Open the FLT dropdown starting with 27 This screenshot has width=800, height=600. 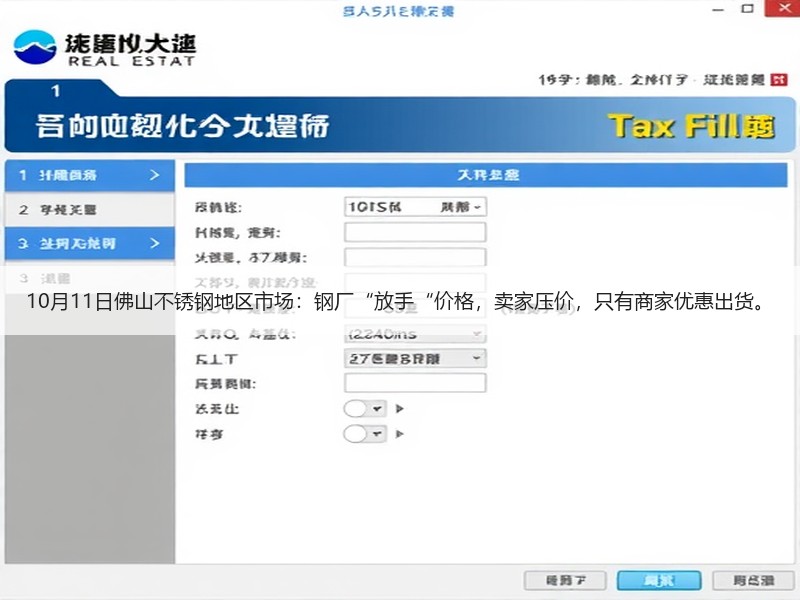(x=415, y=358)
